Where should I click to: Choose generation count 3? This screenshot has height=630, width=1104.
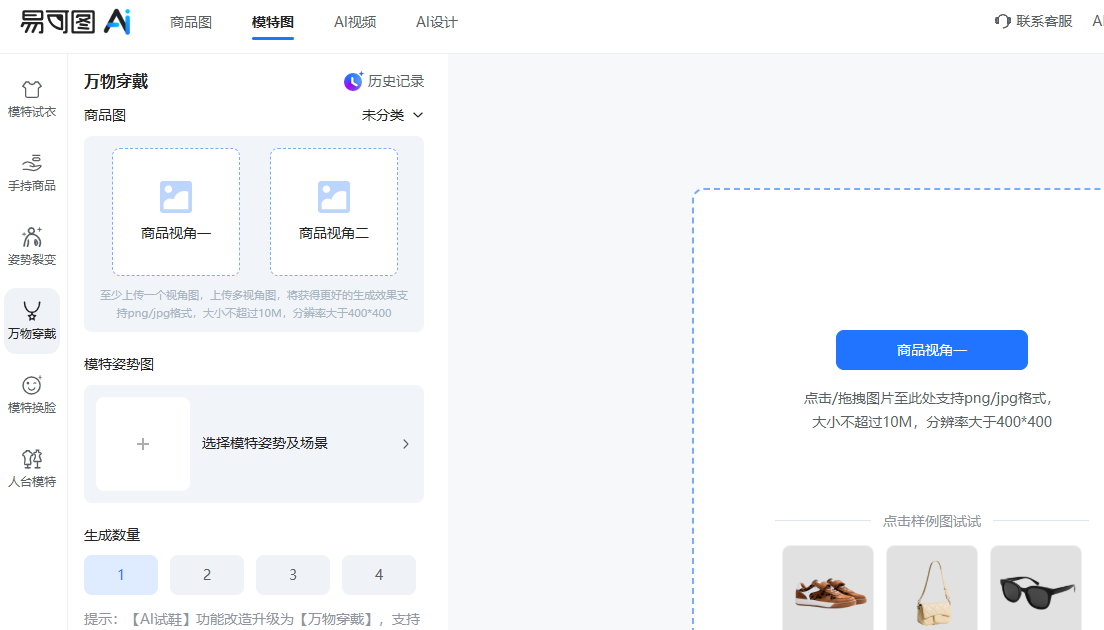[293, 575]
